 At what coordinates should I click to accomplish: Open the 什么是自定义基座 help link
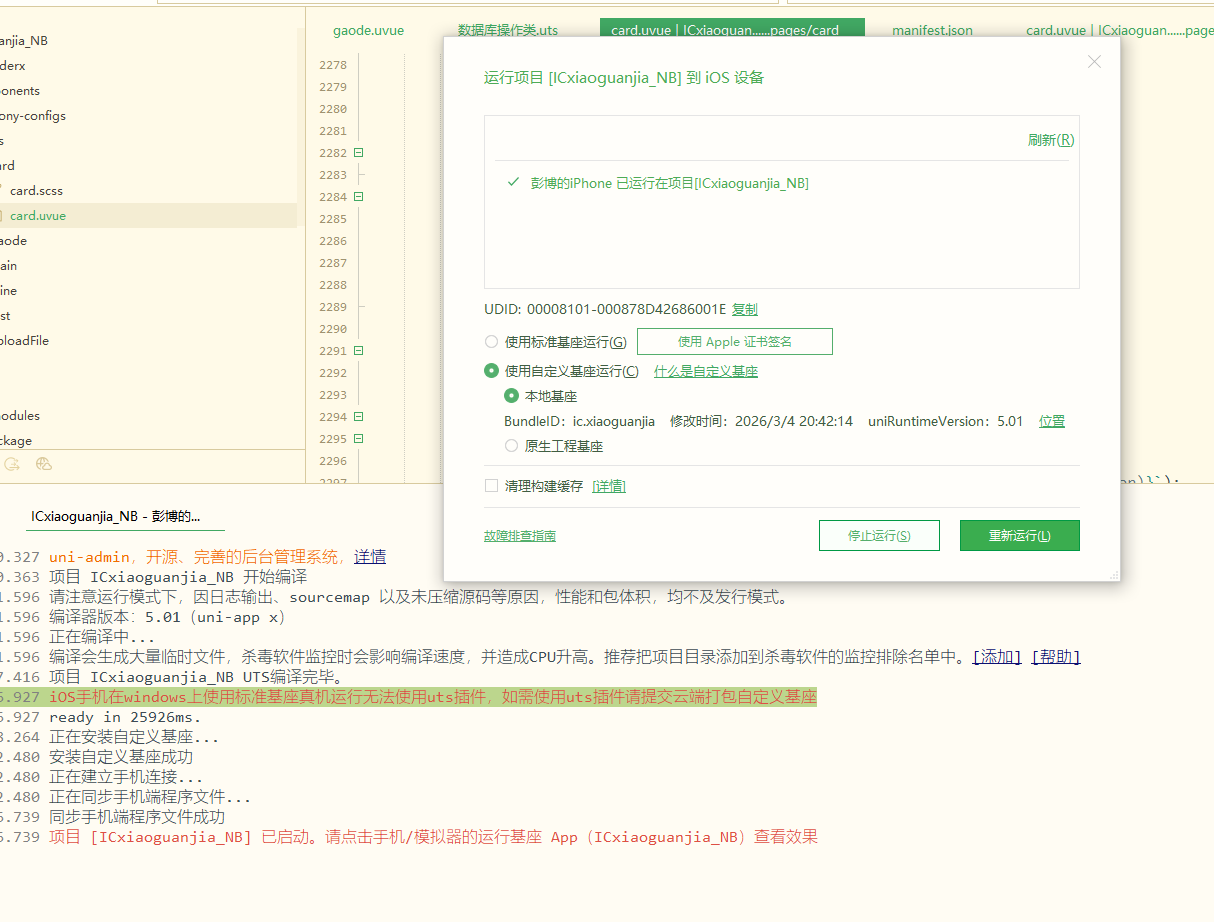705,371
